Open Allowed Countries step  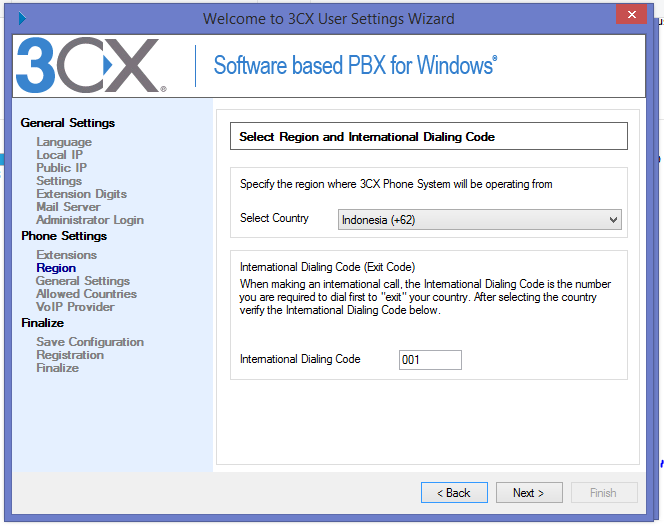click(86, 294)
